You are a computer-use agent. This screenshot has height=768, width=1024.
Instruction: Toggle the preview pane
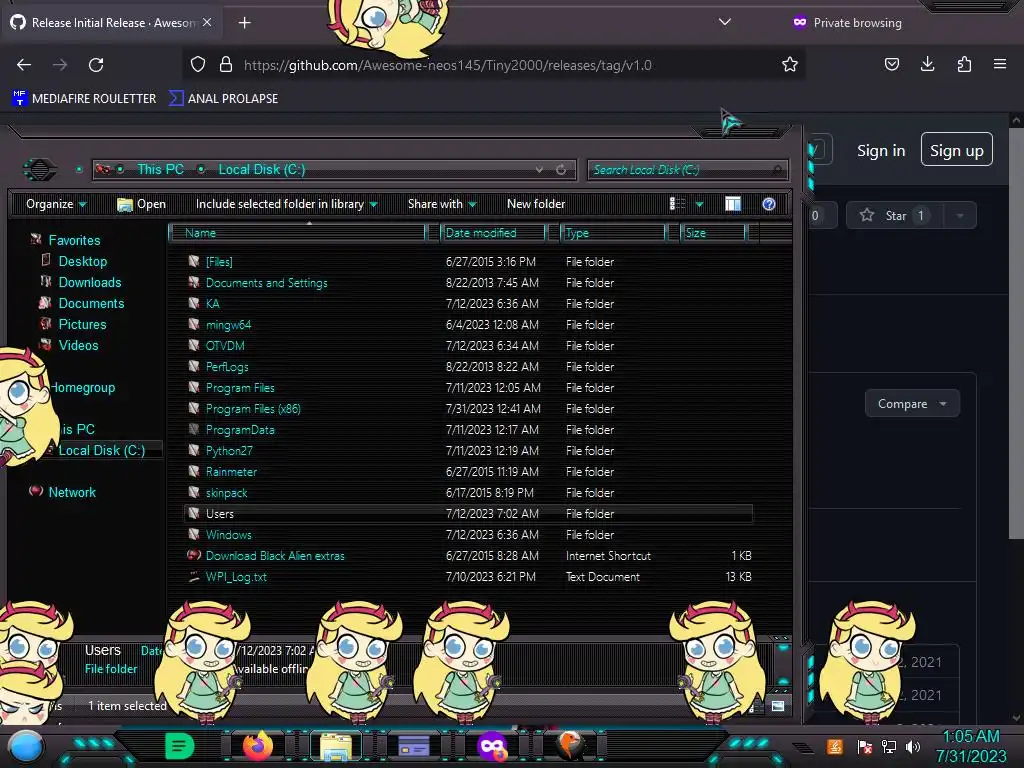pyautogui.click(x=733, y=204)
